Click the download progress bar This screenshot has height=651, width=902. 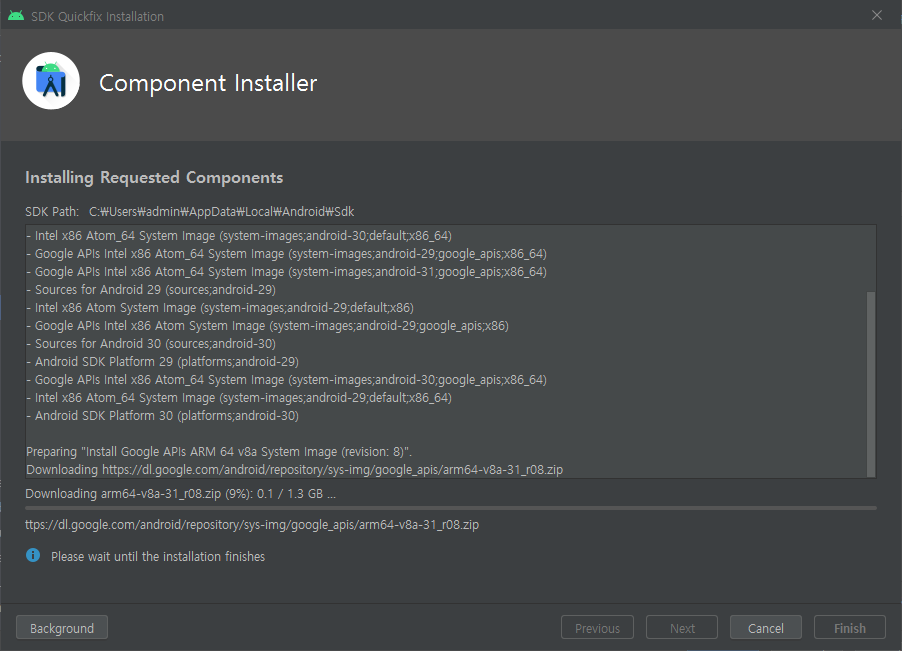[x=450, y=508]
